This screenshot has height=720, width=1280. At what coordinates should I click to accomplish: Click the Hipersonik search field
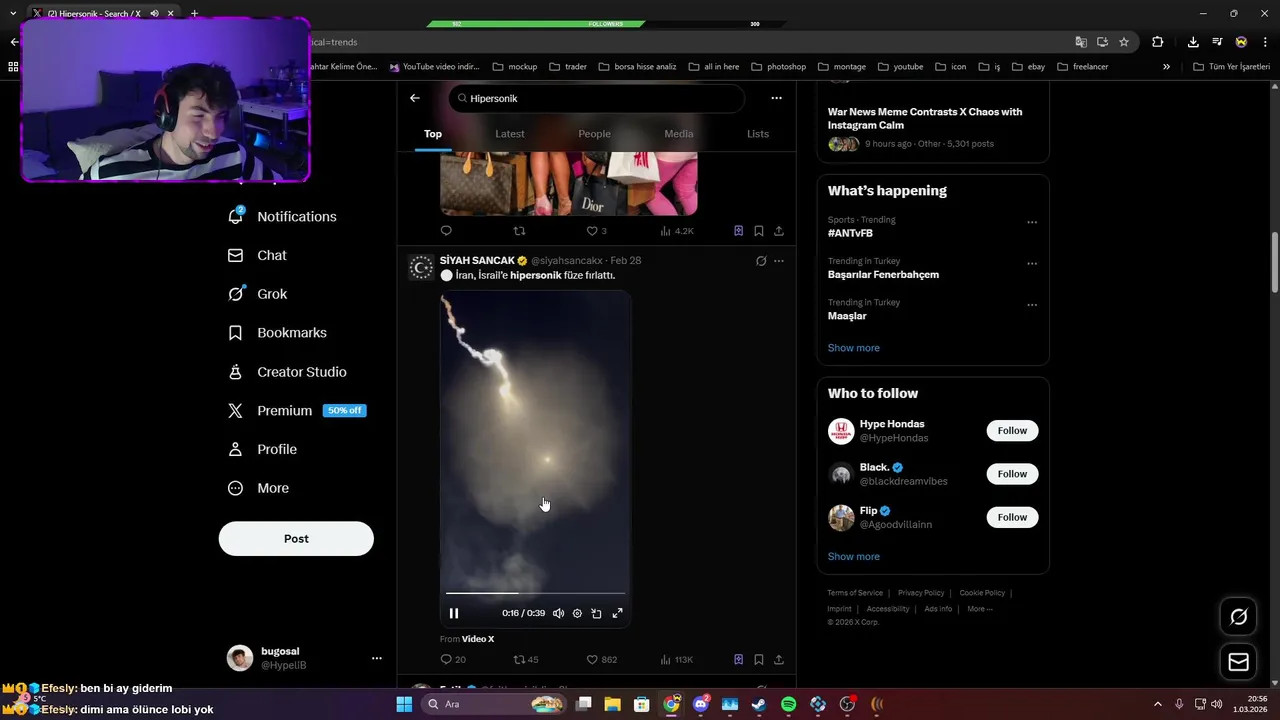597,98
